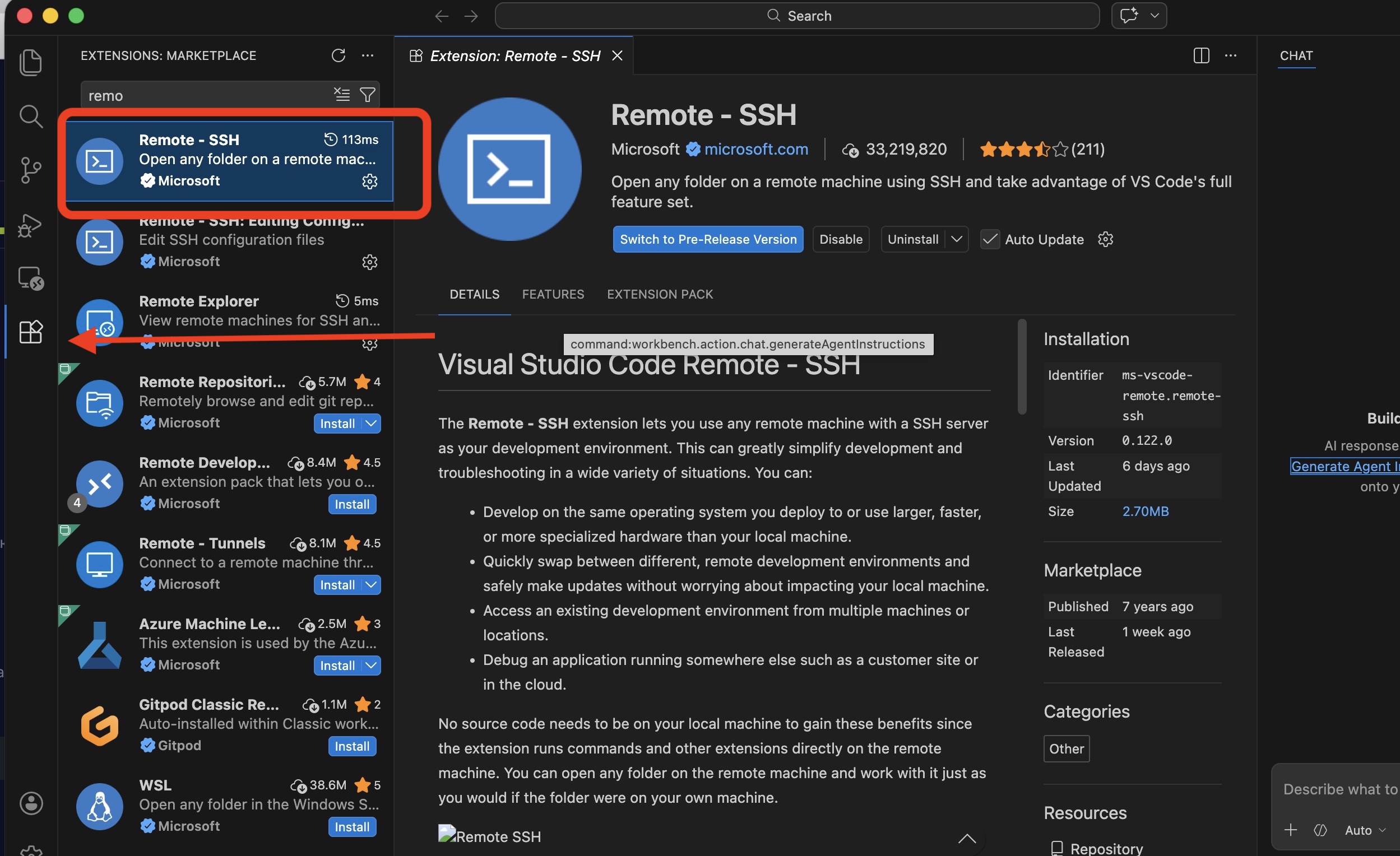This screenshot has height=856, width=1400.
Task: Open the Repository resource link
Action: pos(1106,848)
